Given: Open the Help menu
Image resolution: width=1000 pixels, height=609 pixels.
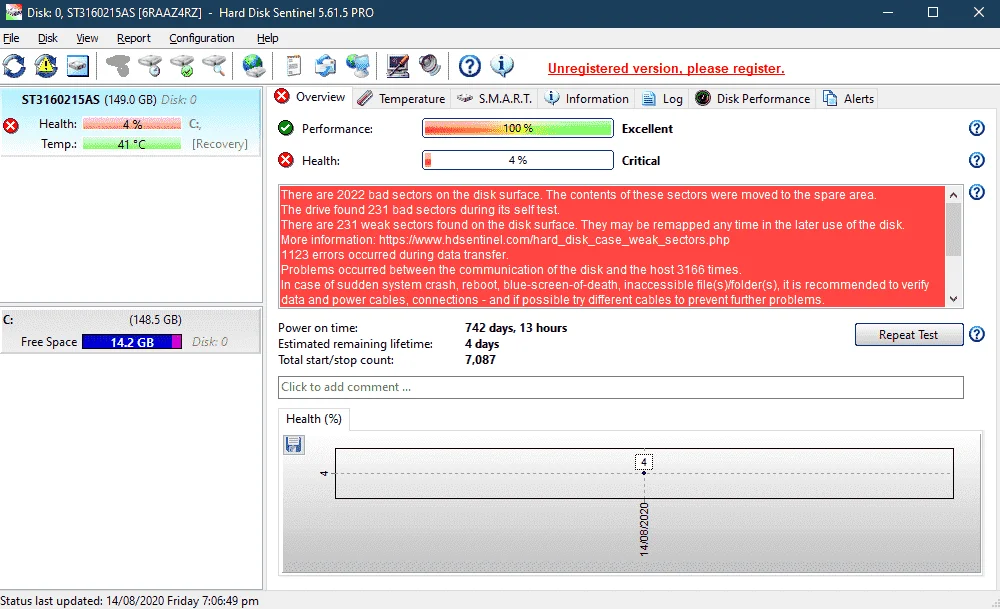Looking at the screenshot, I should [x=268, y=38].
